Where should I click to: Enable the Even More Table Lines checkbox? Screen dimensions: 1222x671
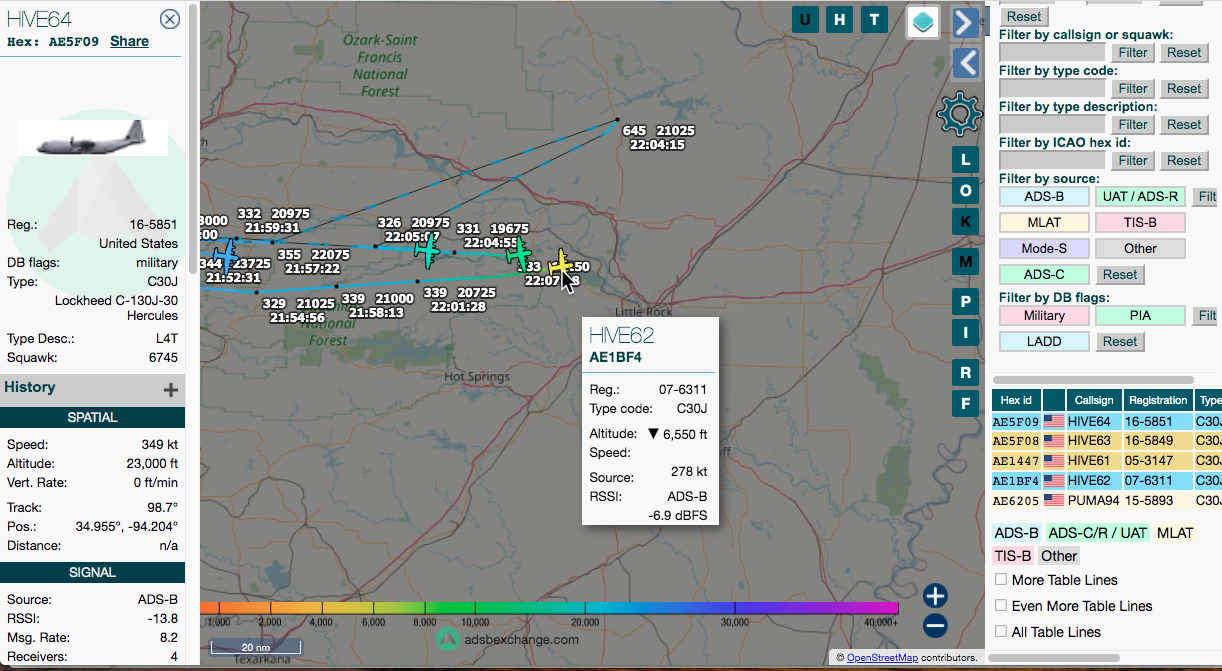point(1001,606)
